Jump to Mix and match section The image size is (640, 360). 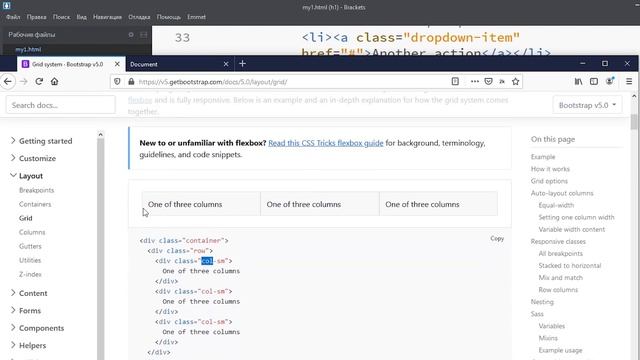(x=560, y=278)
